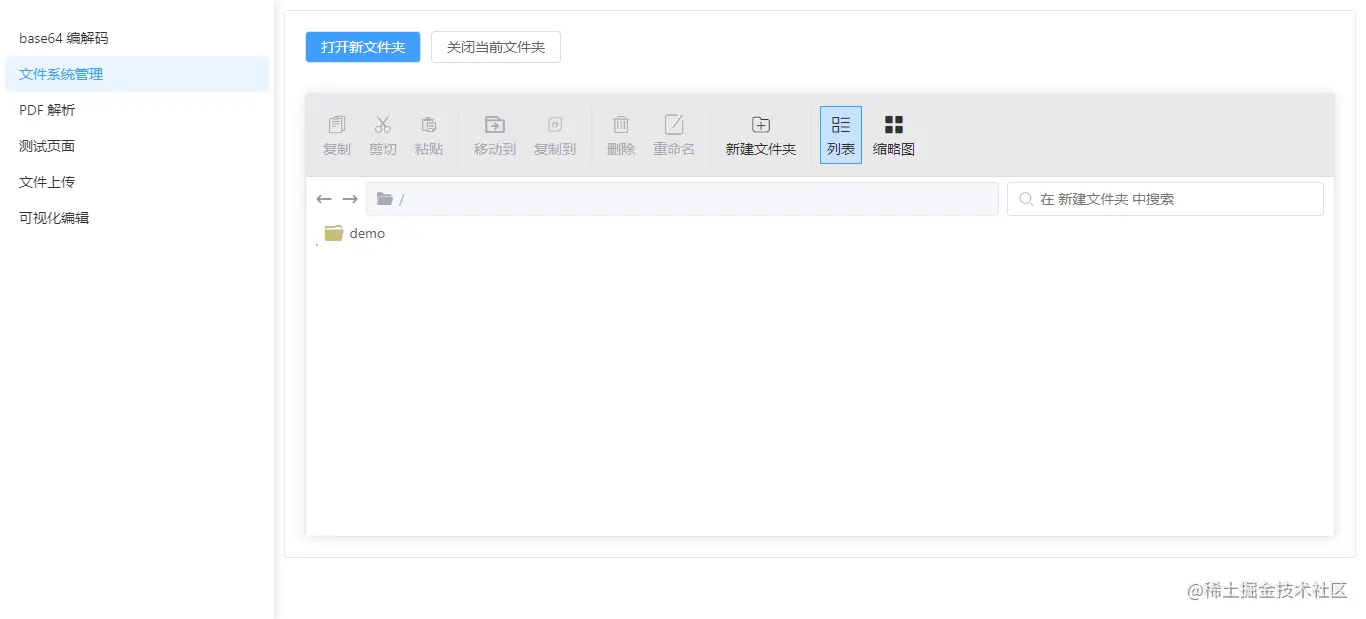Click the 删除 trash can icon

coord(621,125)
